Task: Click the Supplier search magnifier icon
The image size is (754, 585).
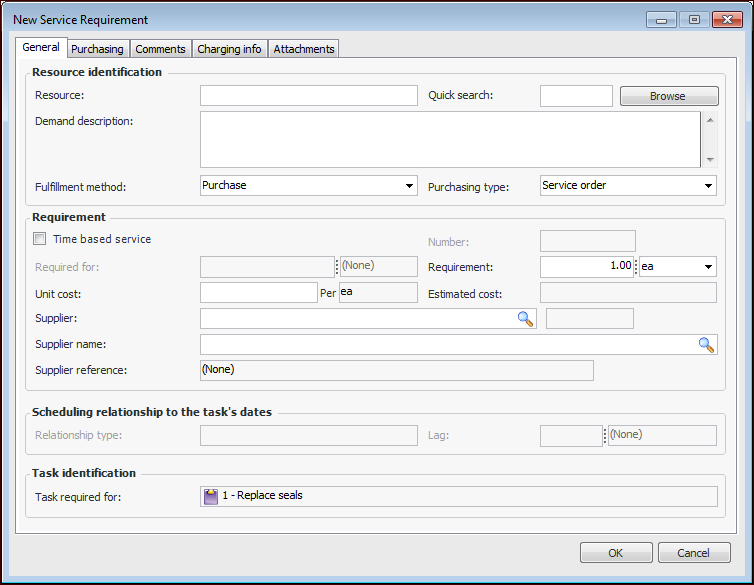Action: pyautogui.click(x=526, y=319)
